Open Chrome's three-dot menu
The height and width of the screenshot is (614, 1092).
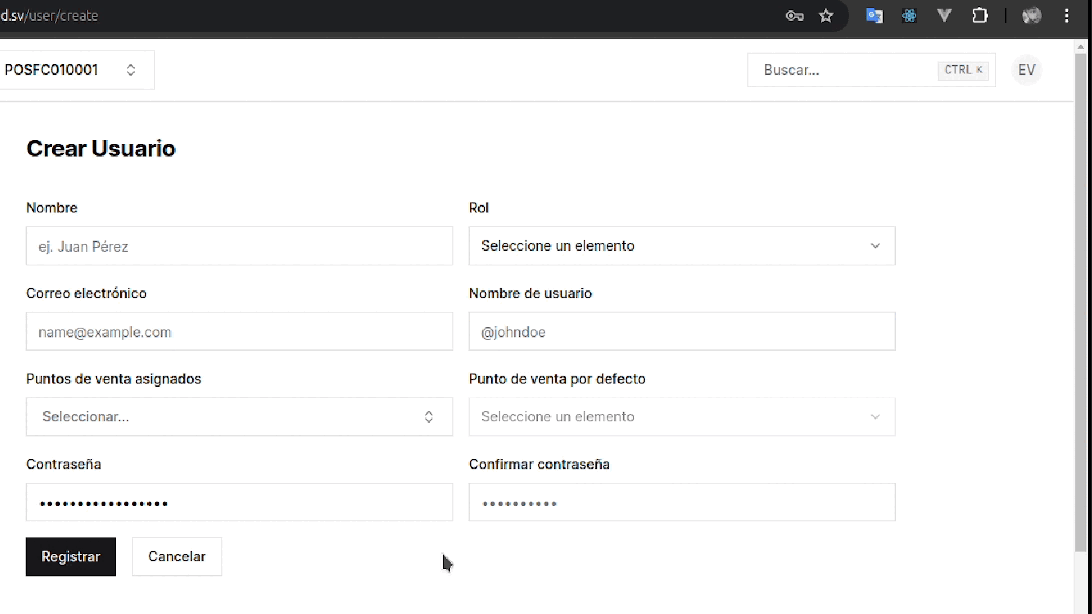pos(1066,16)
